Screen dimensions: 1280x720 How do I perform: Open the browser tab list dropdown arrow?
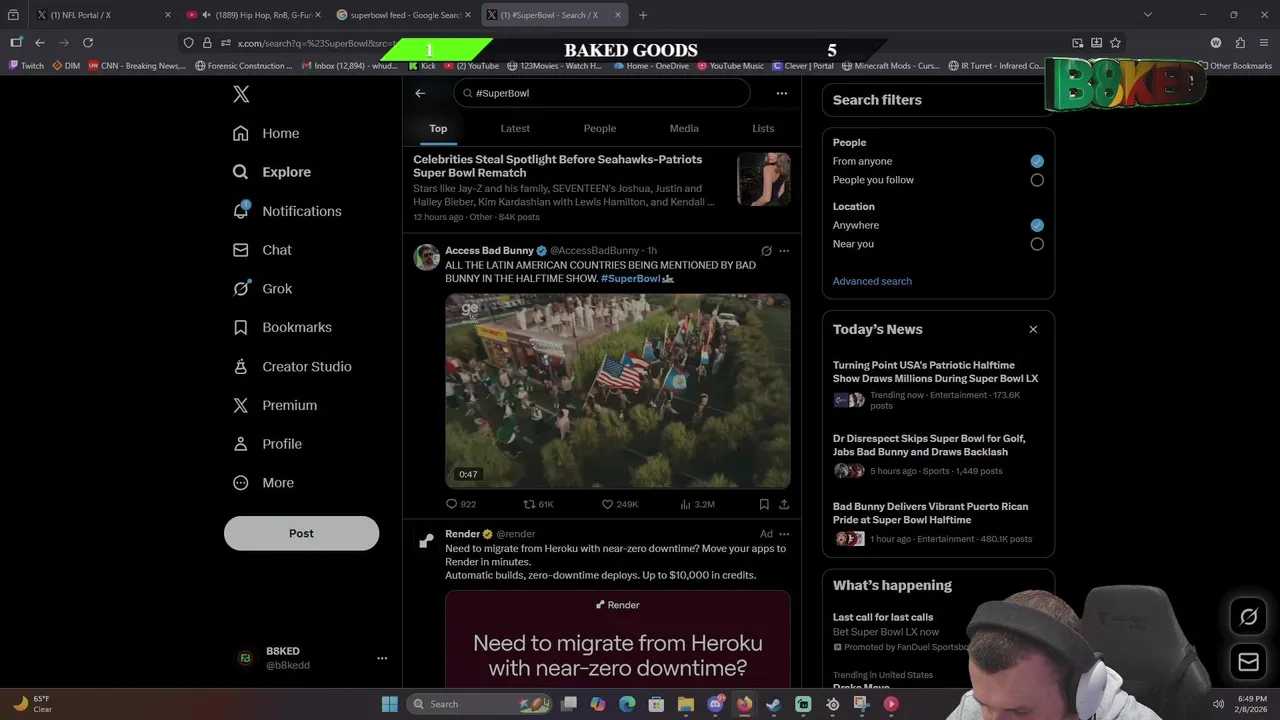[x=1148, y=15]
